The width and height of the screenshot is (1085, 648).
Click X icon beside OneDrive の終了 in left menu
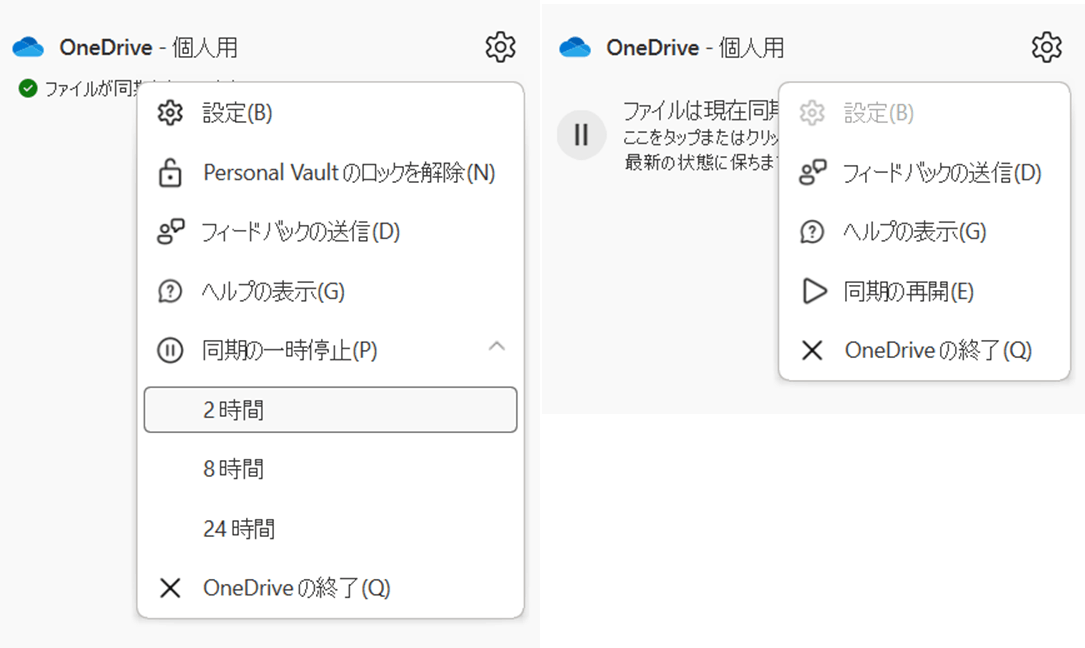point(170,588)
